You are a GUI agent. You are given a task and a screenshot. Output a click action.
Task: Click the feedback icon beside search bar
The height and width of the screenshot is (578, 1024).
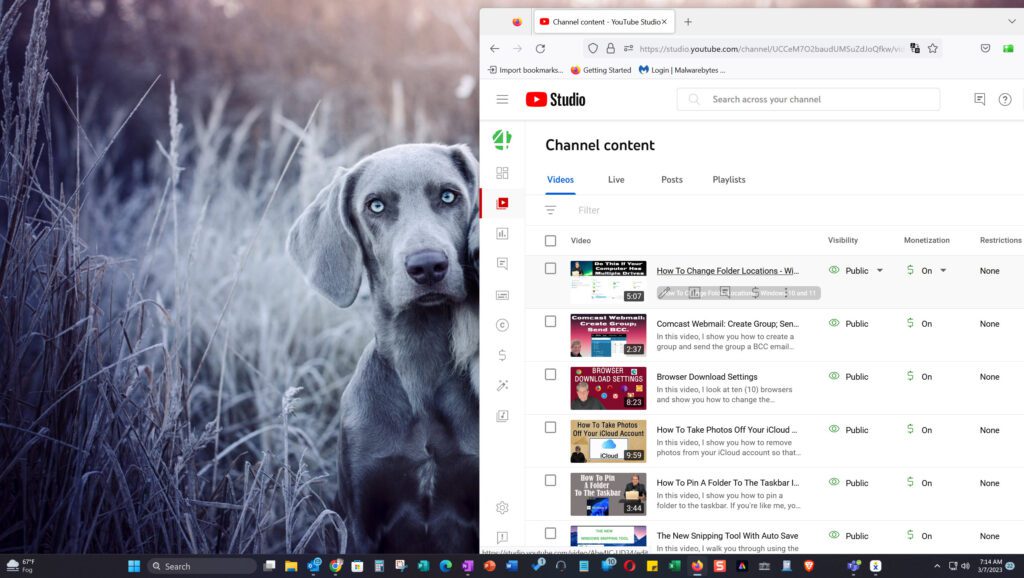980,99
